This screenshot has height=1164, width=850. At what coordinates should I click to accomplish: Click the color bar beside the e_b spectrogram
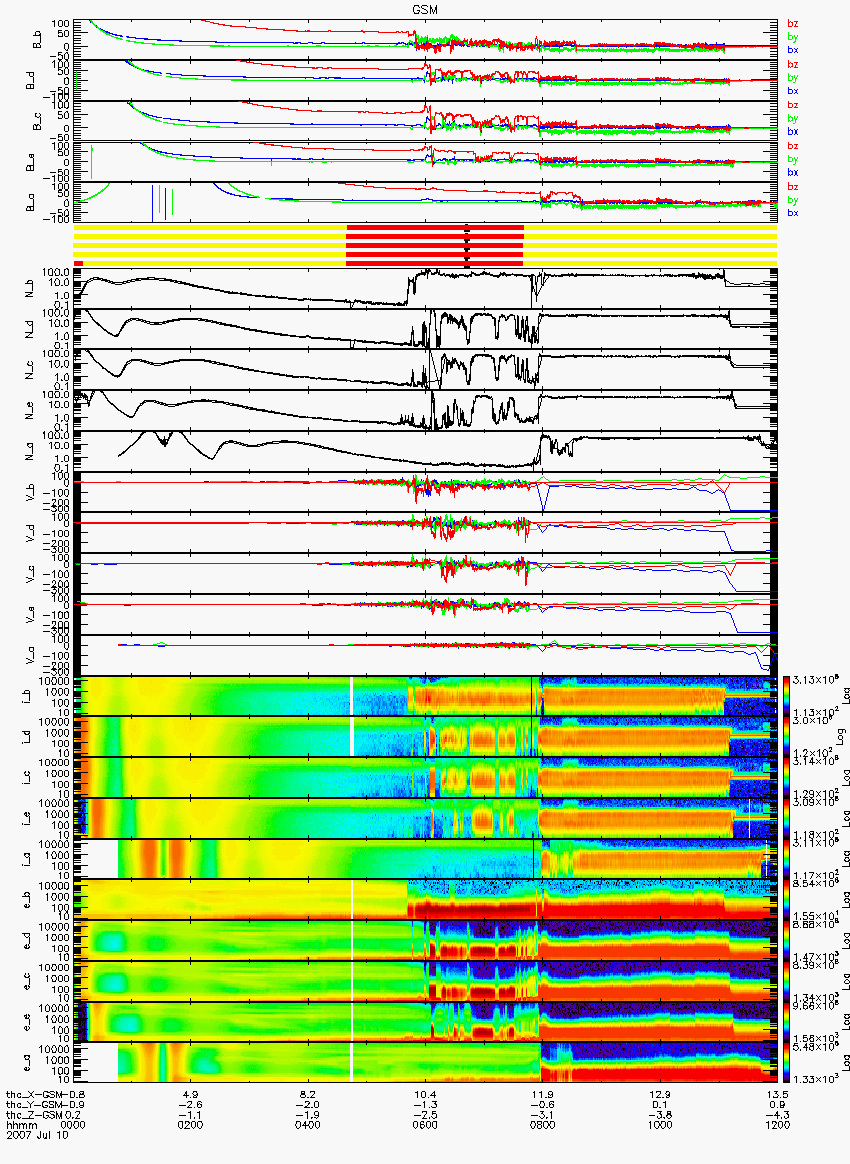click(786, 900)
